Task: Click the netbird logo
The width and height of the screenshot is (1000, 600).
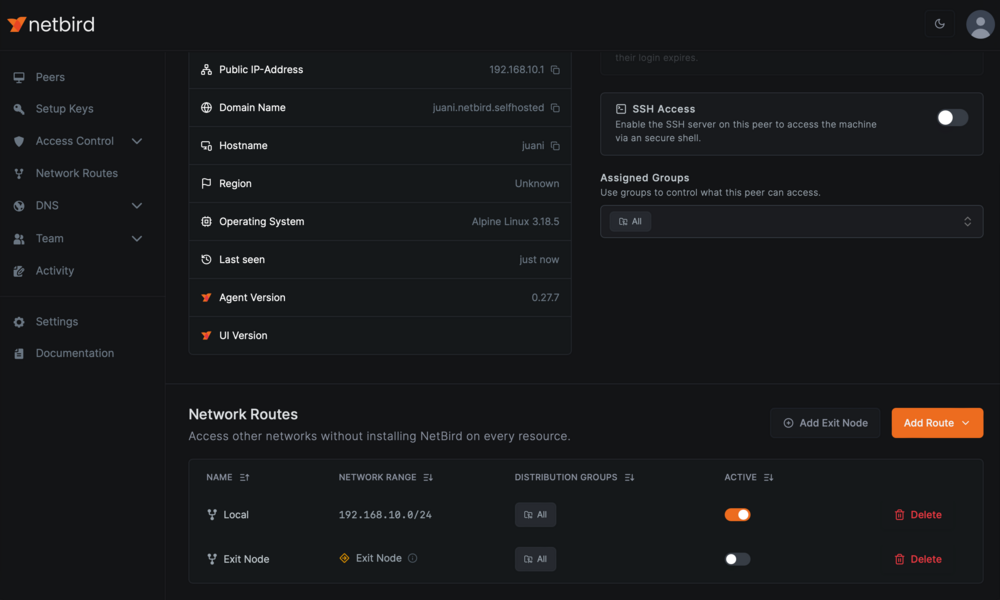Action: coord(51,24)
